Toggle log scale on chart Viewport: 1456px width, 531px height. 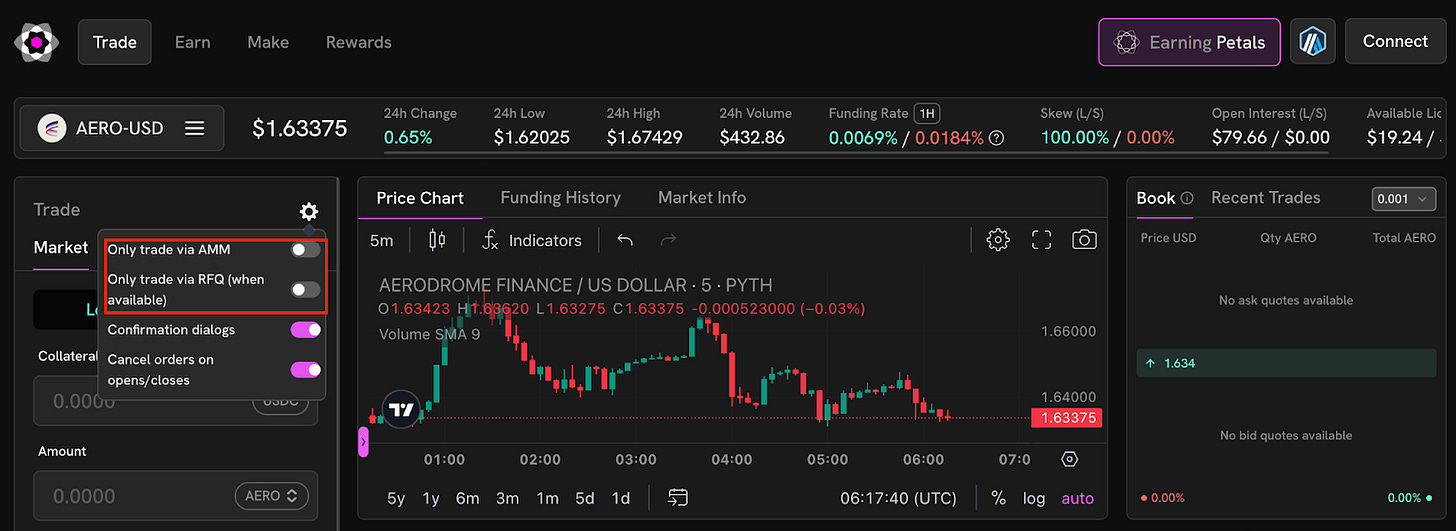click(1034, 498)
